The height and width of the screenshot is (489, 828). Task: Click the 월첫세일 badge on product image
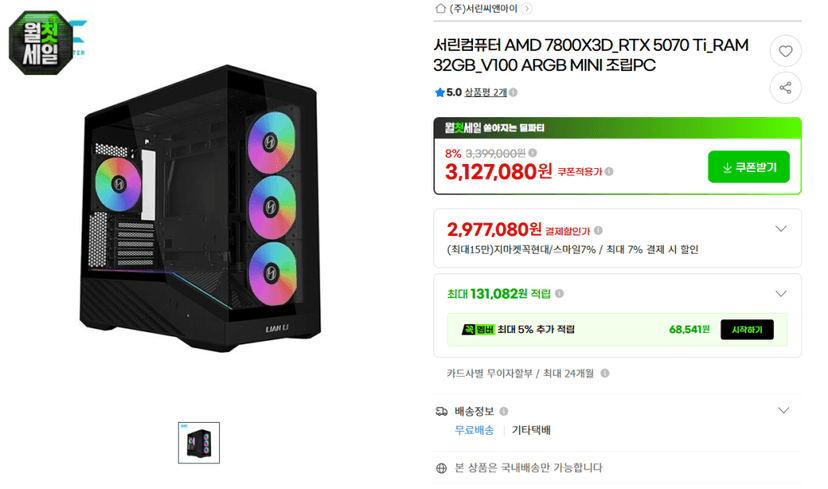point(41,43)
